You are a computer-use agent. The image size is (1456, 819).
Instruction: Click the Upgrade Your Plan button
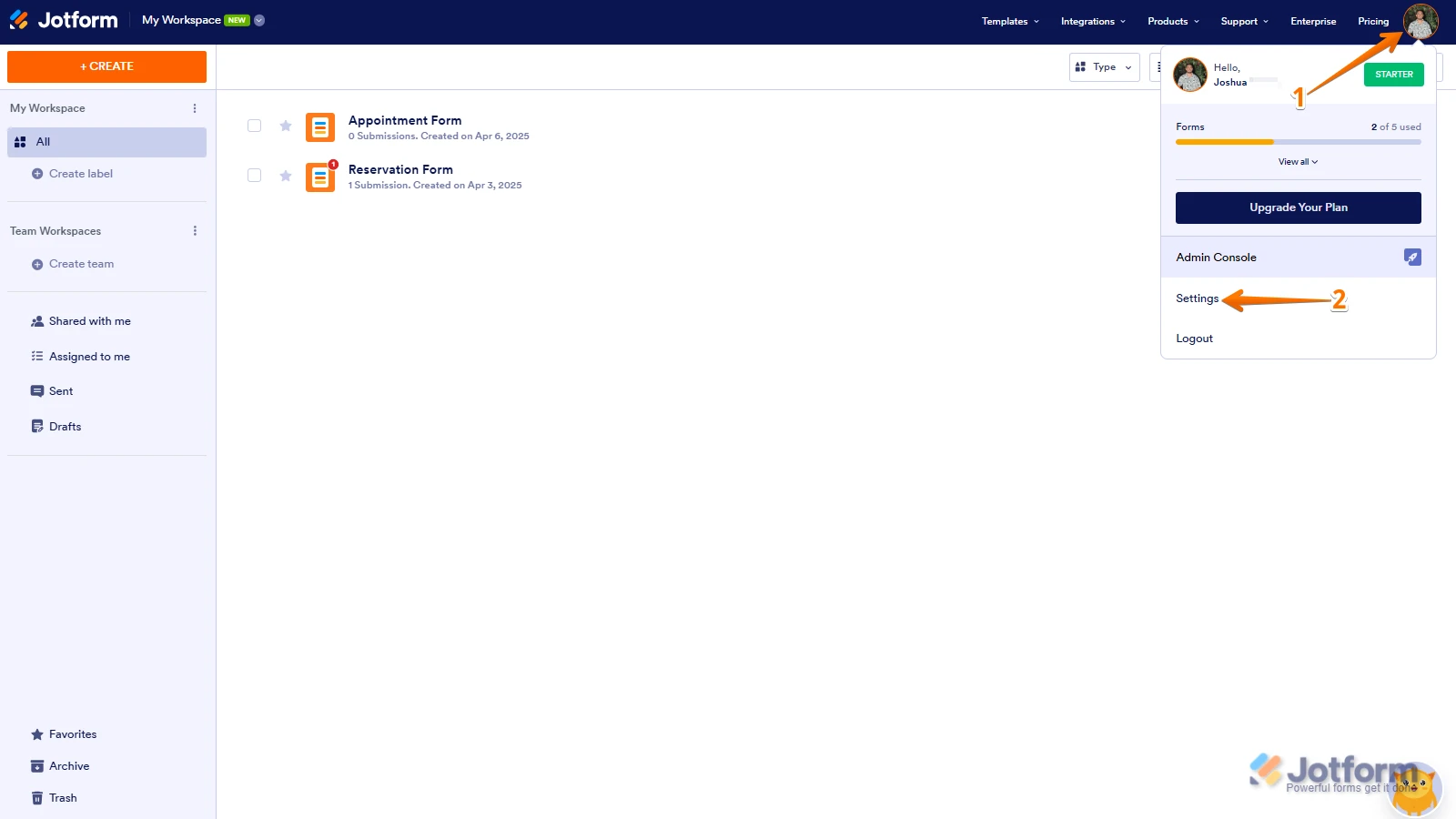pos(1298,207)
